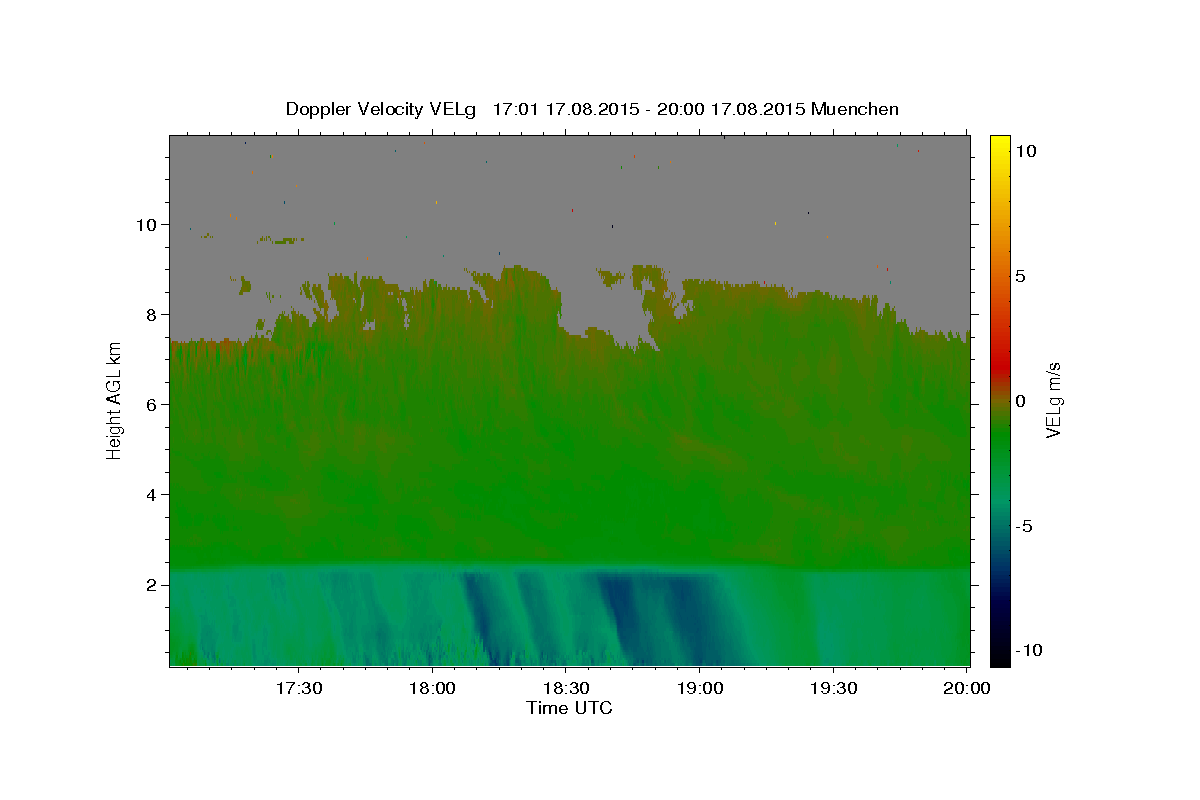Click the 17:30 time tick label
Viewport: 1200px width, 800px height.
[x=299, y=688]
